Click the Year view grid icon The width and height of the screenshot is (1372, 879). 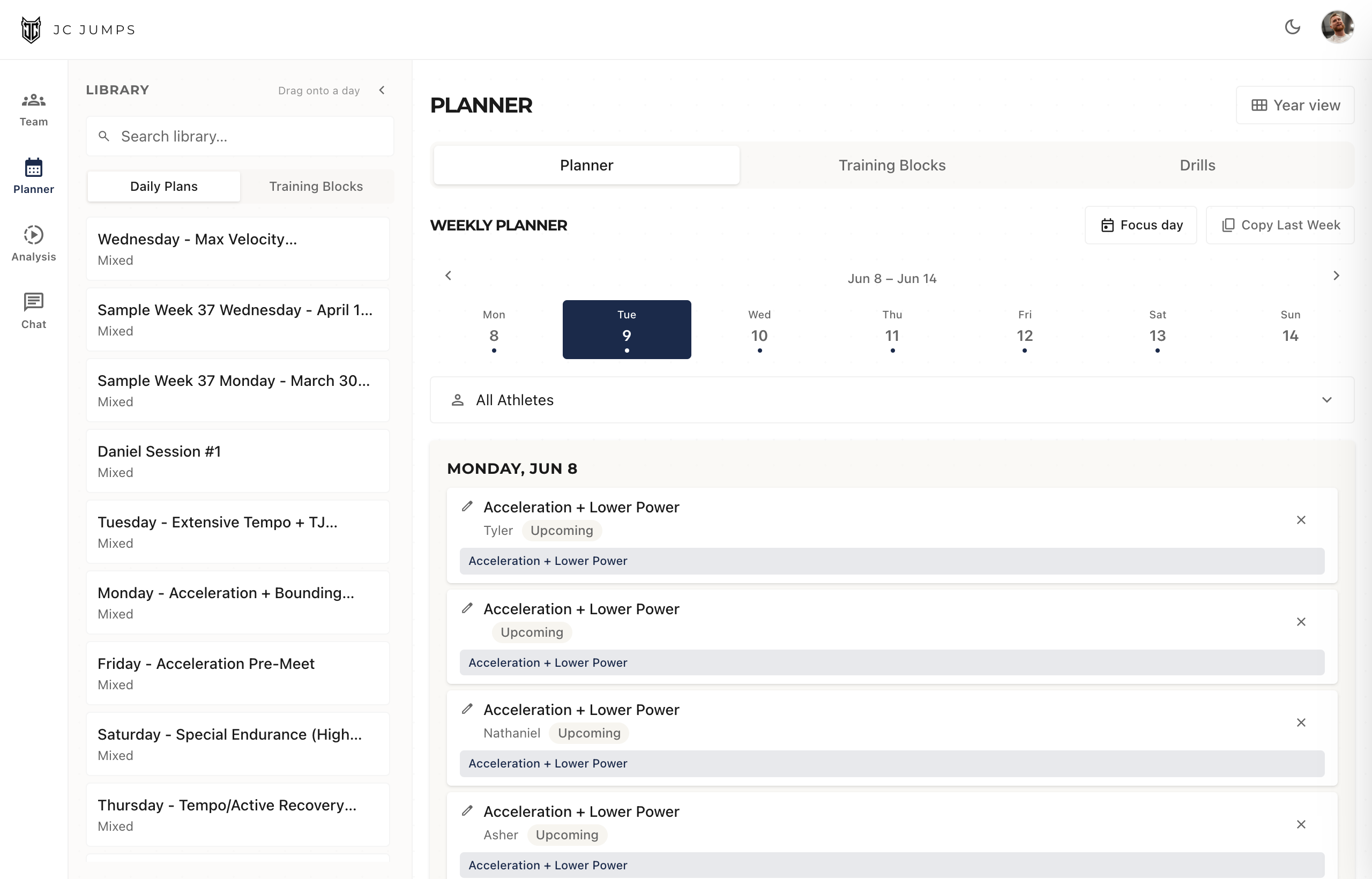pyautogui.click(x=1259, y=106)
